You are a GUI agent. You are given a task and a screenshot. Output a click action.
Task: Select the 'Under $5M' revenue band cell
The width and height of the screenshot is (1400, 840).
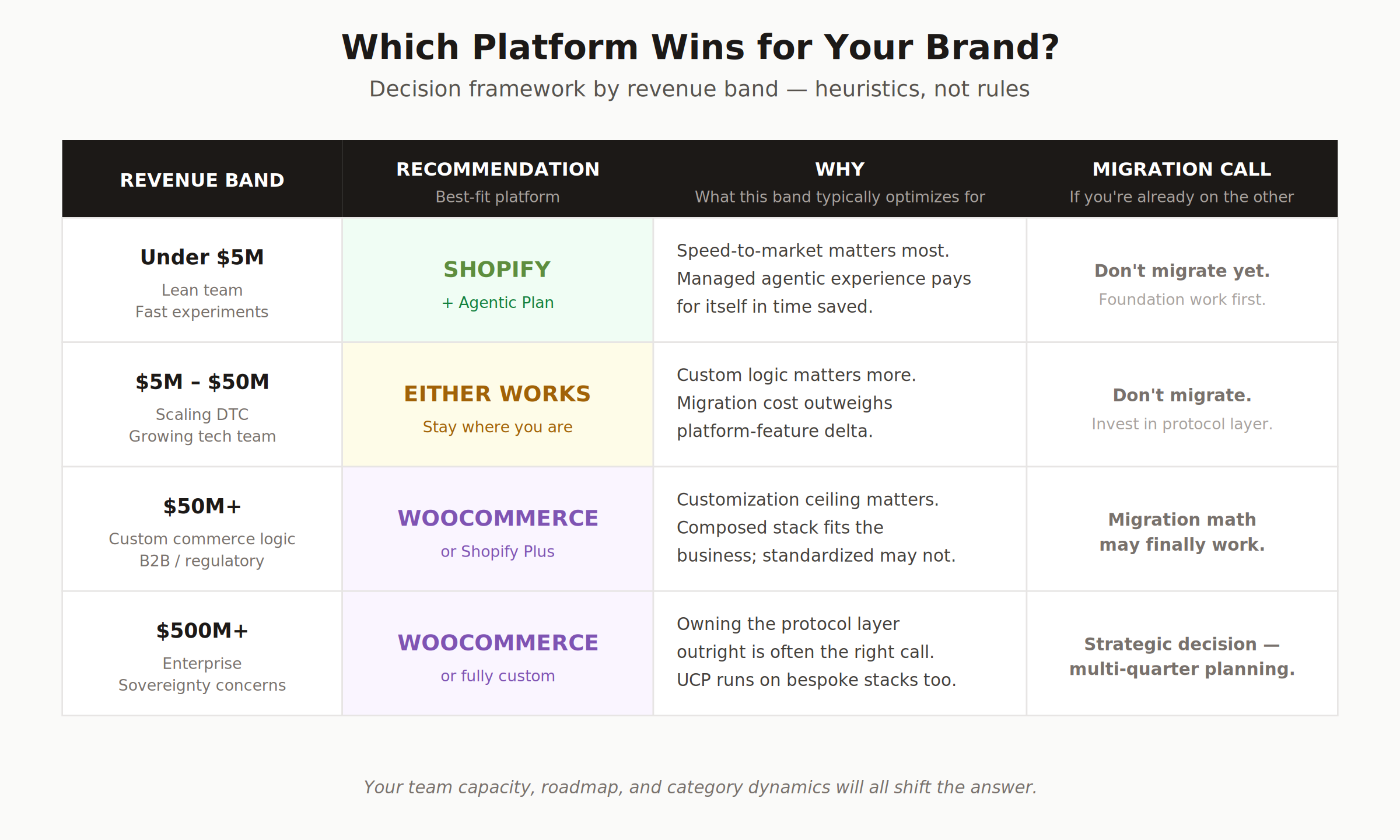pyautogui.click(x=202, y=280)
